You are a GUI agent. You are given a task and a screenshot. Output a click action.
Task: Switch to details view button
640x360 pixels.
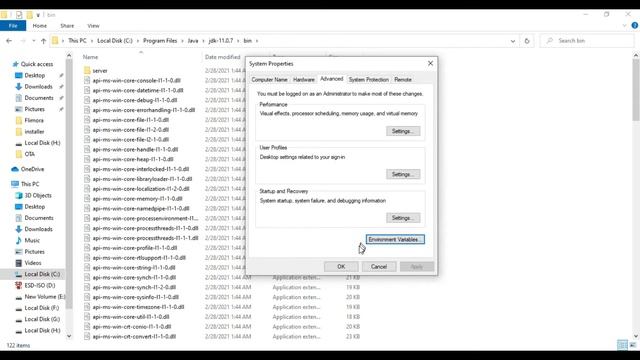[x=622, y=345]
